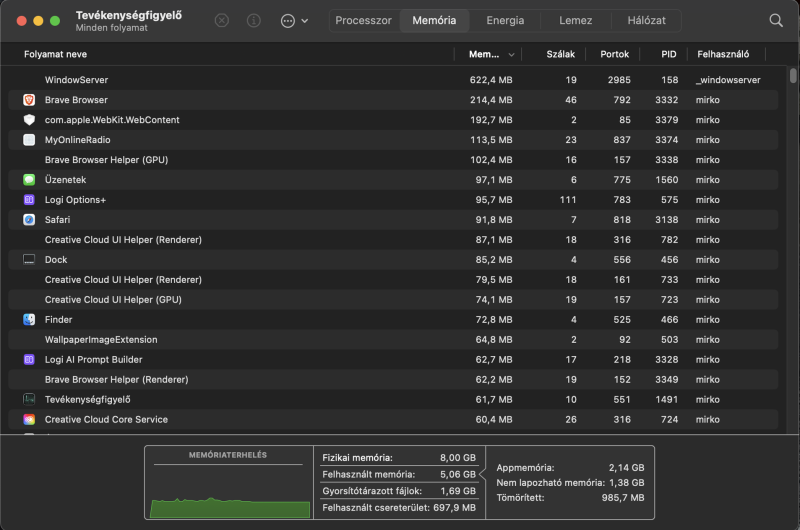
Task: Select Creative Cloud UI Helper with 79,5 MB
Action: tap(393, 280)
